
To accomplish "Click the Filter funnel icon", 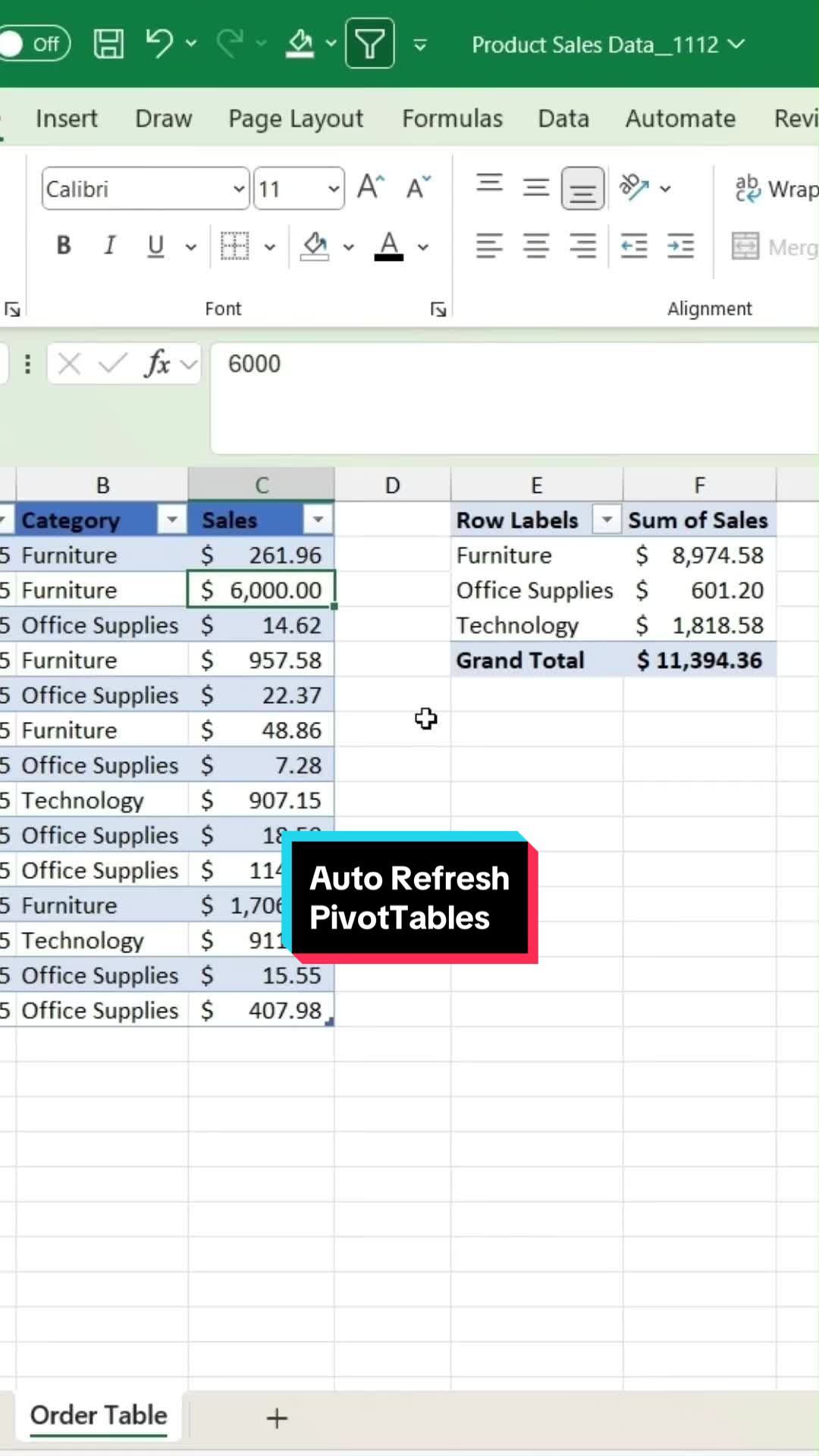I will pos(369,43).
